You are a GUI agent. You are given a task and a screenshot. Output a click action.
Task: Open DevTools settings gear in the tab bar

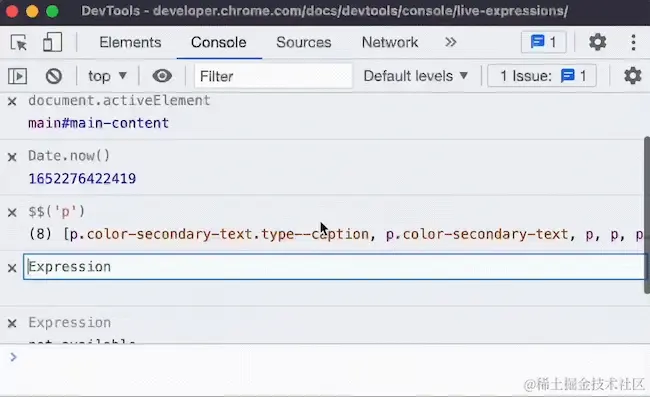[597, 42]
